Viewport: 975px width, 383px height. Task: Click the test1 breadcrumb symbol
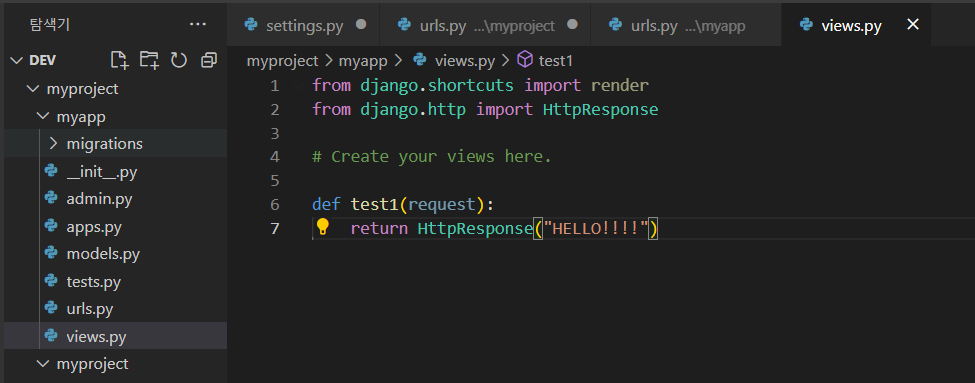point(555,60)
